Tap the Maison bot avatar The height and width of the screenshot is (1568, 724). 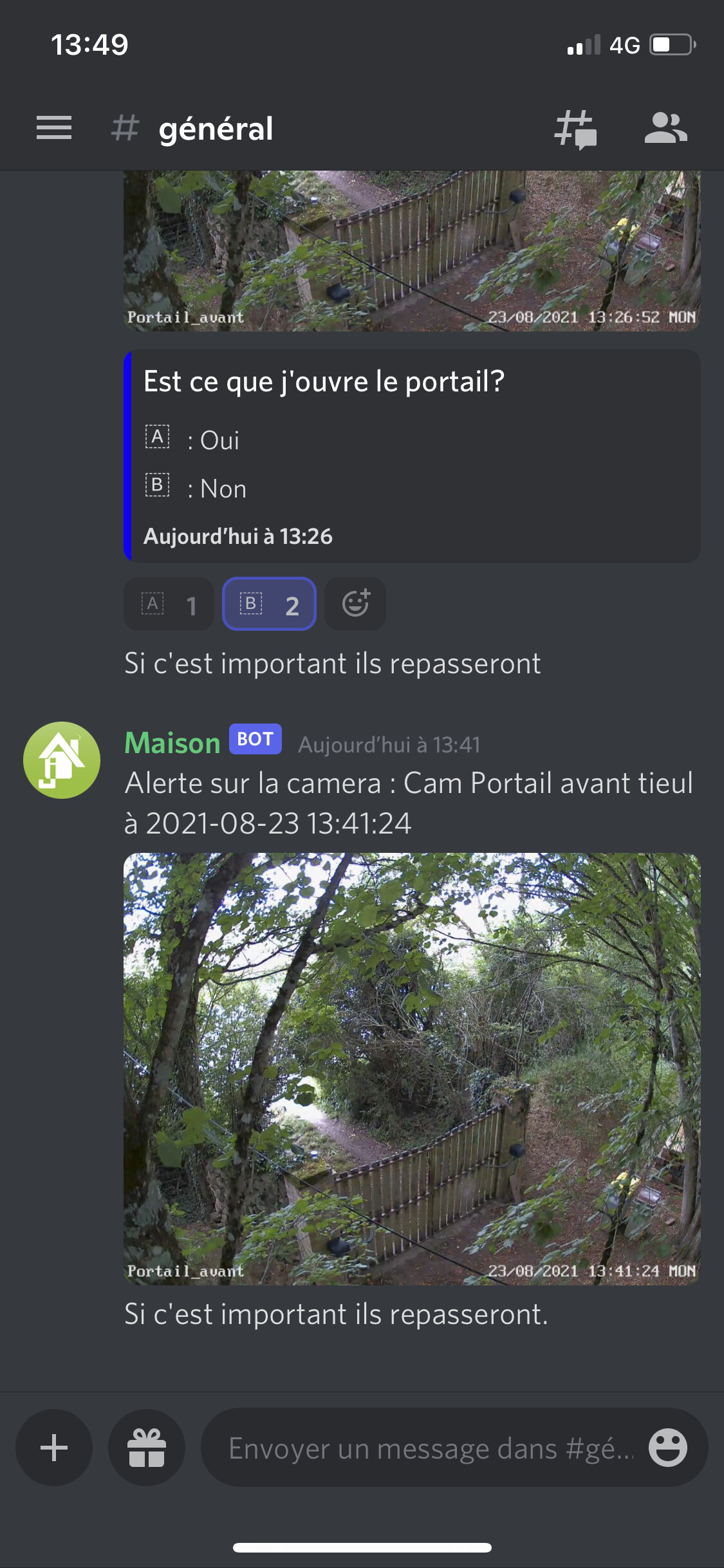click(x=62, y=760)
